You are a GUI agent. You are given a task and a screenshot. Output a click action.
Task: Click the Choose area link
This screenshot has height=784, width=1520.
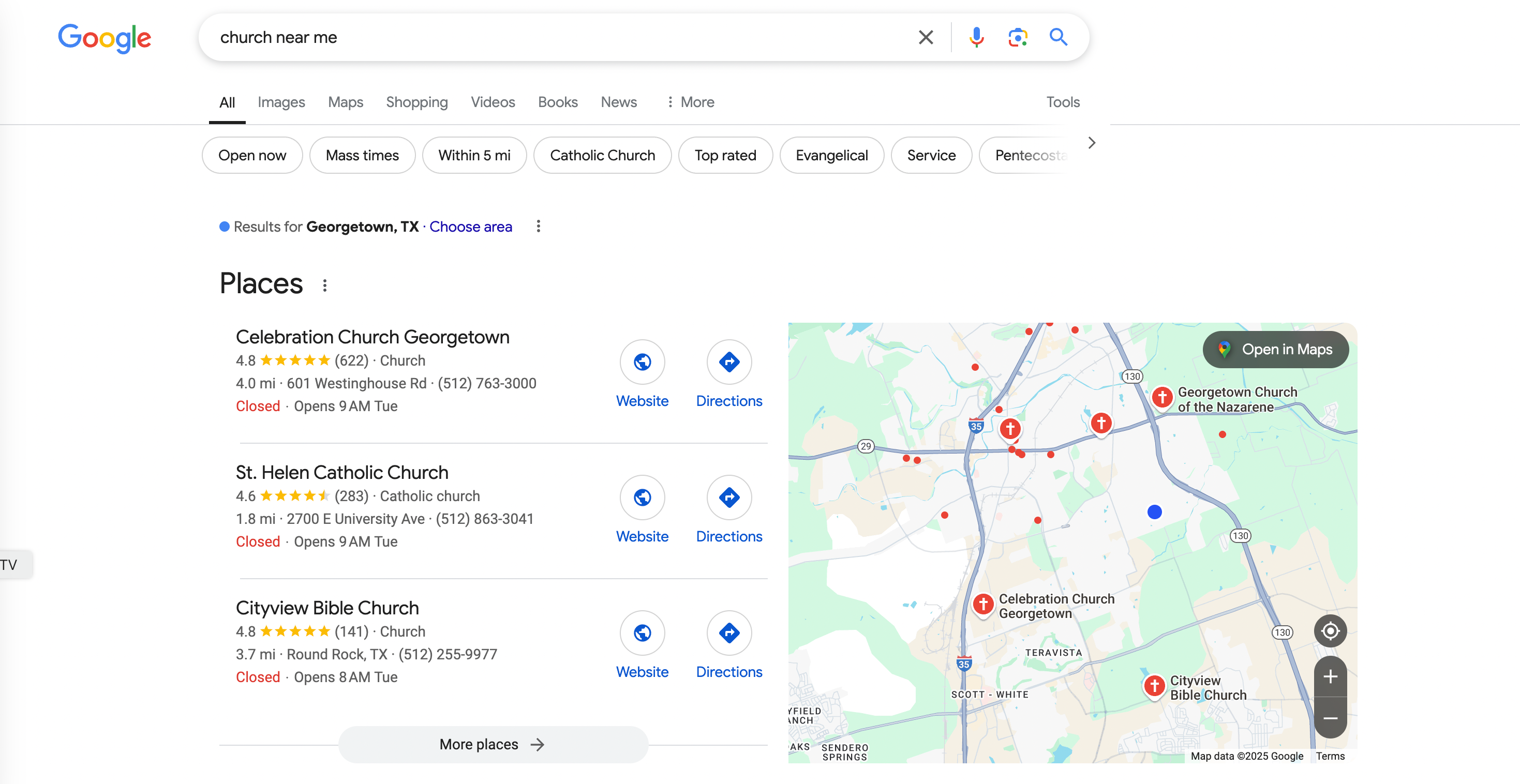click(x=470, y=227)
